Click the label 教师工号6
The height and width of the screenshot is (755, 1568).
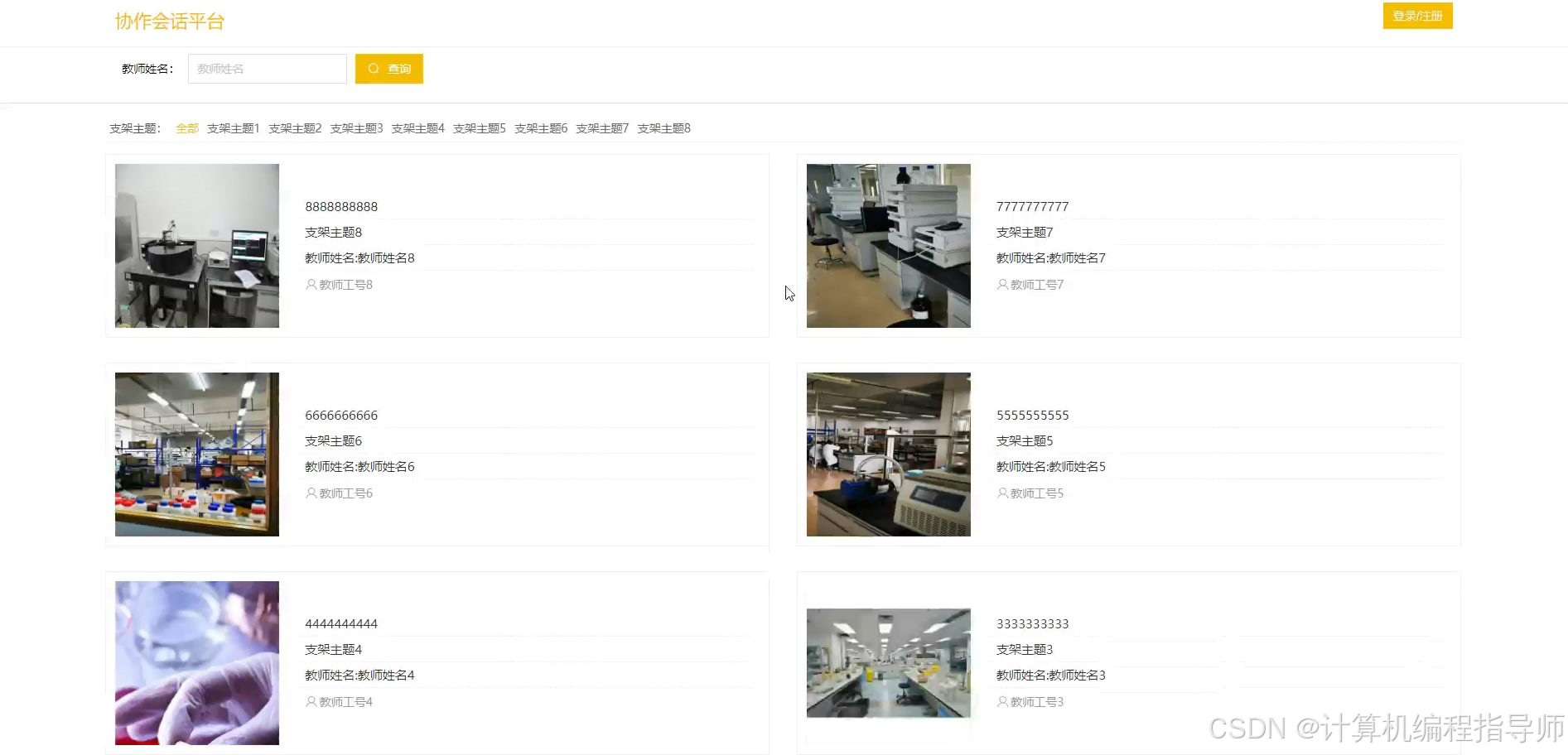pyautogui.click(x=346, y=493)
